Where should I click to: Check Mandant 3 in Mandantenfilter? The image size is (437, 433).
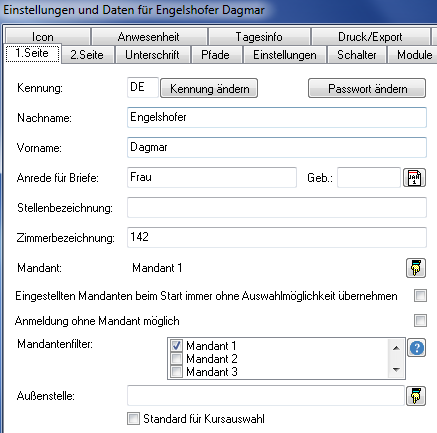(x=176, y=371)
